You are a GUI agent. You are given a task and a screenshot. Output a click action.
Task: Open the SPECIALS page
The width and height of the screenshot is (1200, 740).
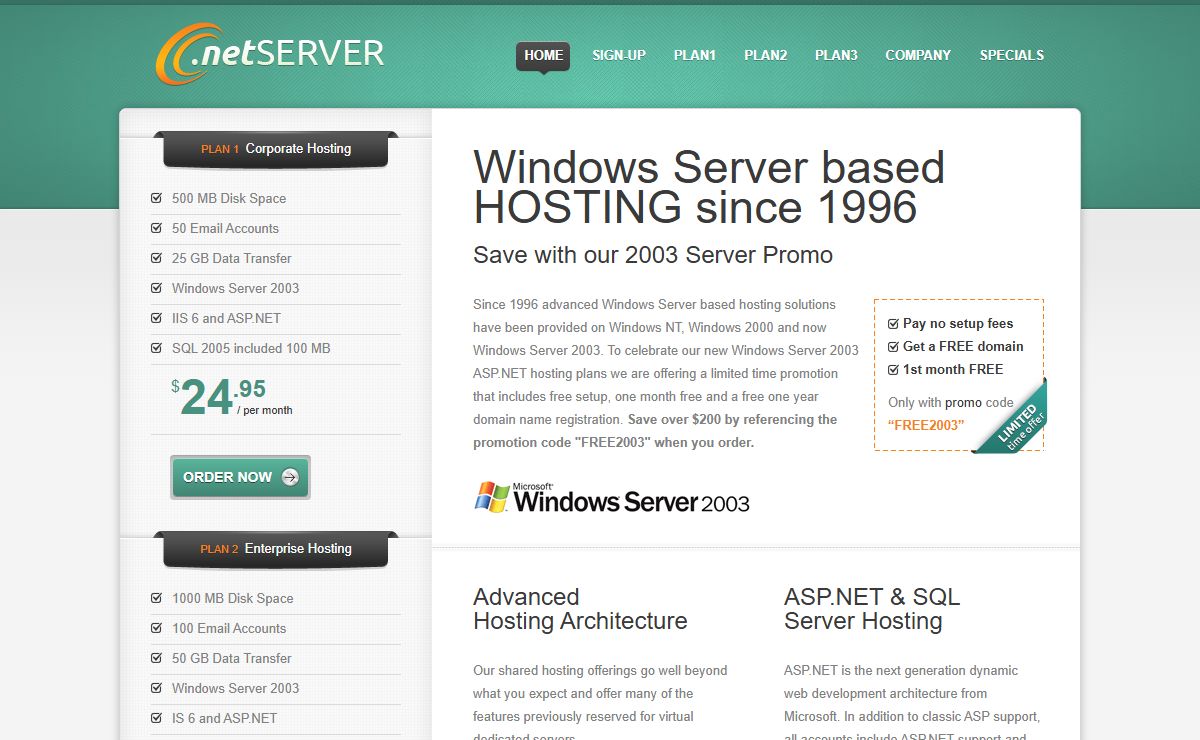pyautogui.click(x=1012, y=55)
